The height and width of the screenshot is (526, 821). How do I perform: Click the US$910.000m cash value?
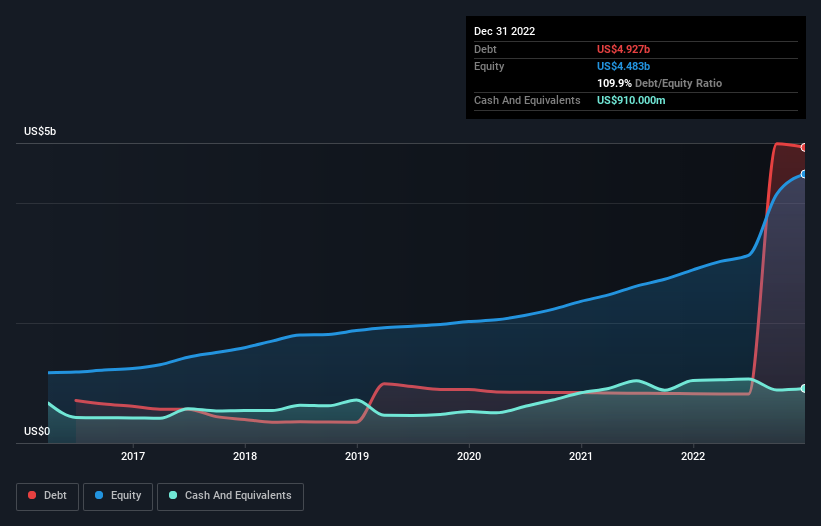click(631, 100)
